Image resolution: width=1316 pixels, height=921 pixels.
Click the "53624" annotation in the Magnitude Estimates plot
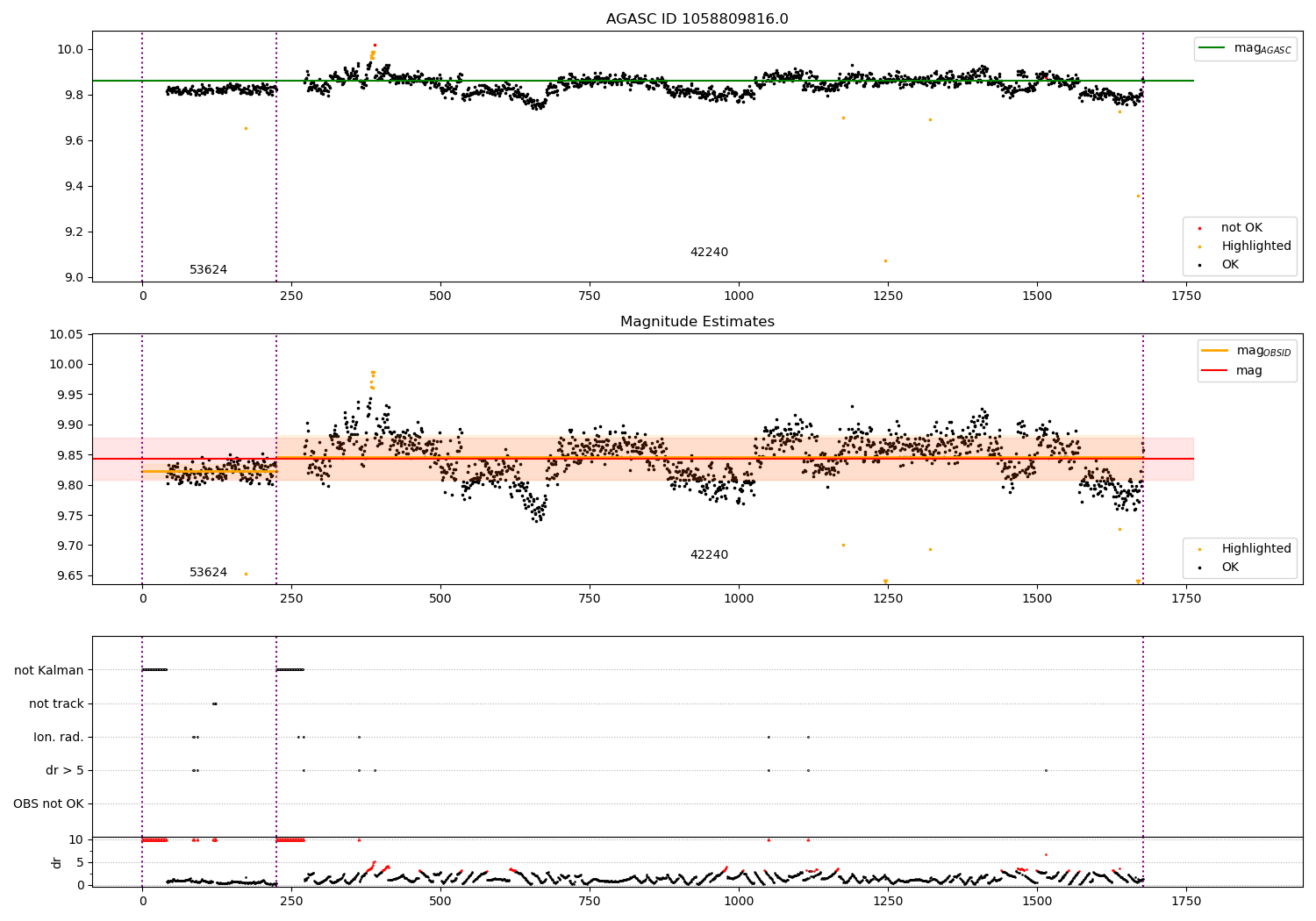(208, 573)
